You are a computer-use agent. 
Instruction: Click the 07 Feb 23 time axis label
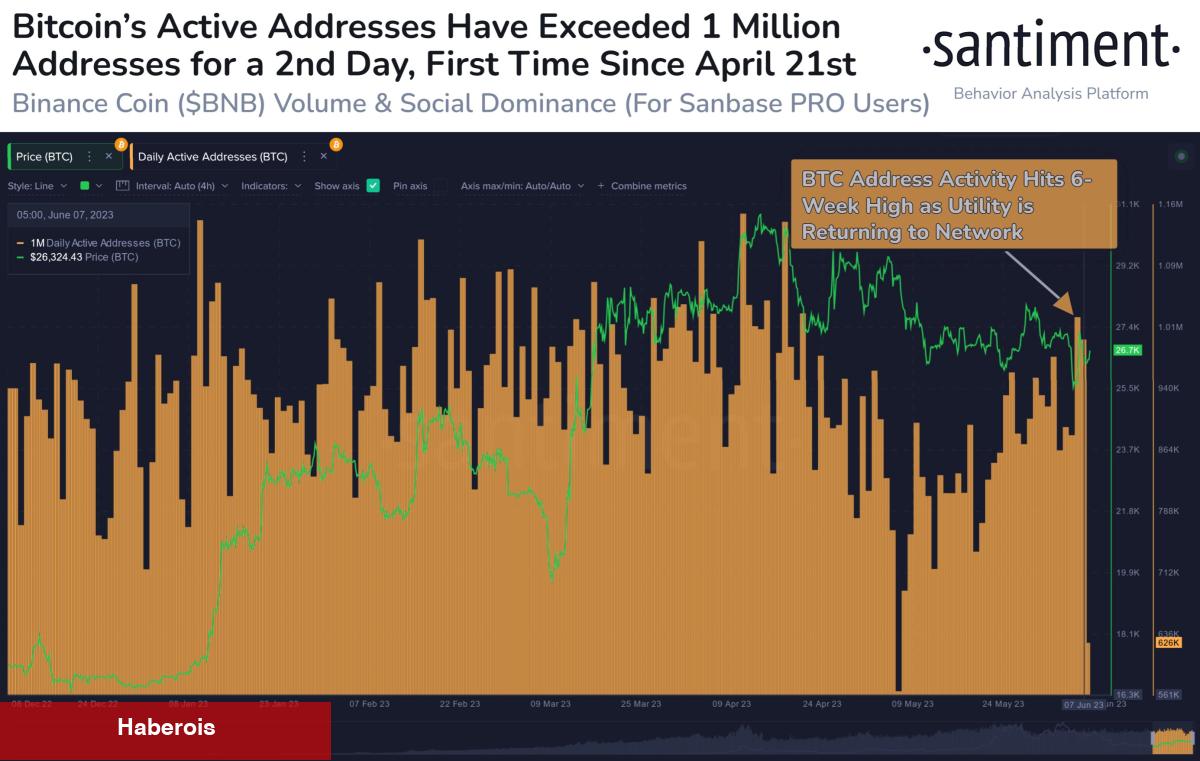(369, 704)
